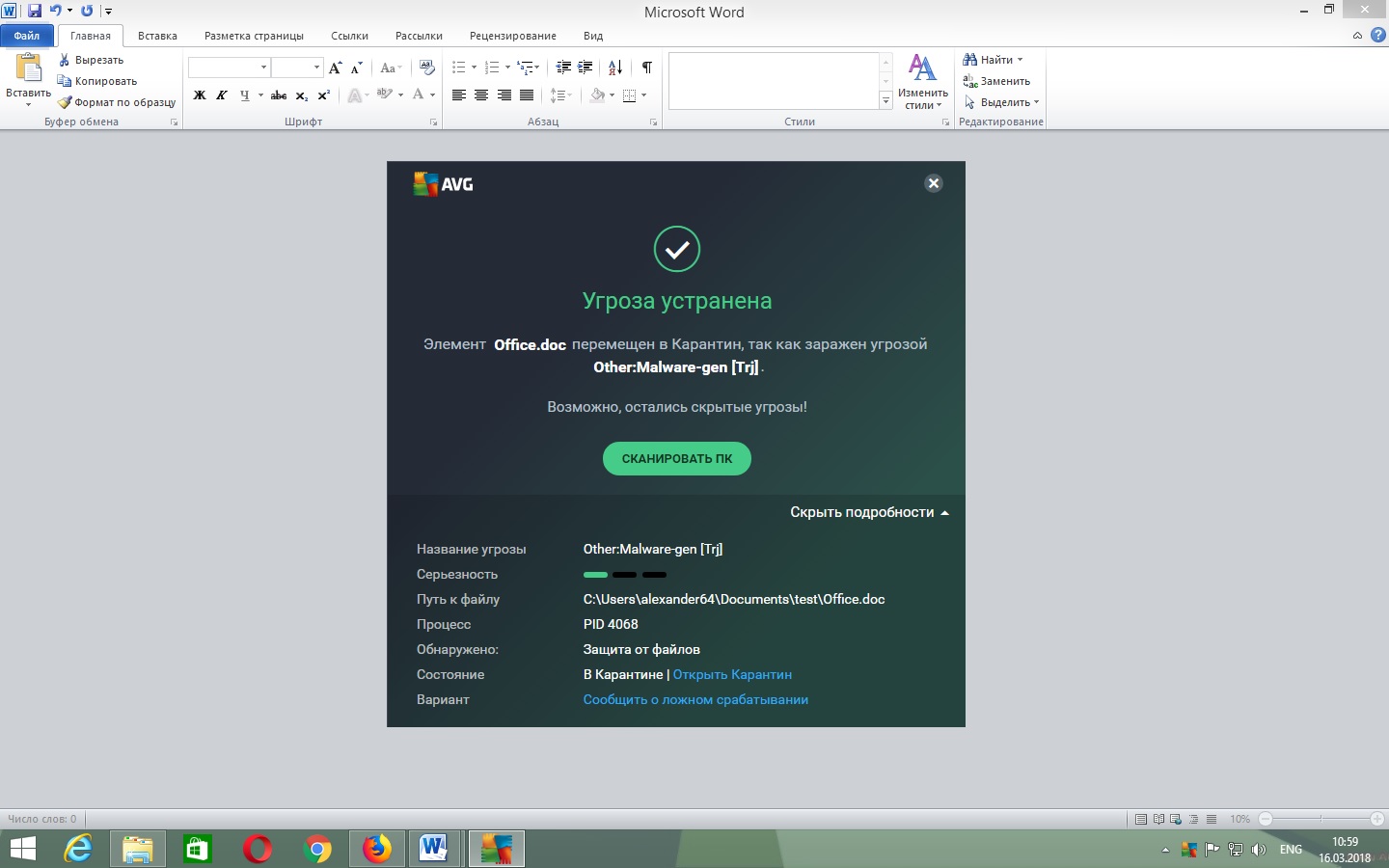Click 'Сообщить о ложном срабатывании' link
Viewport: 1389px width, 868px height.
pyautogui.click(x=695, y=700)
